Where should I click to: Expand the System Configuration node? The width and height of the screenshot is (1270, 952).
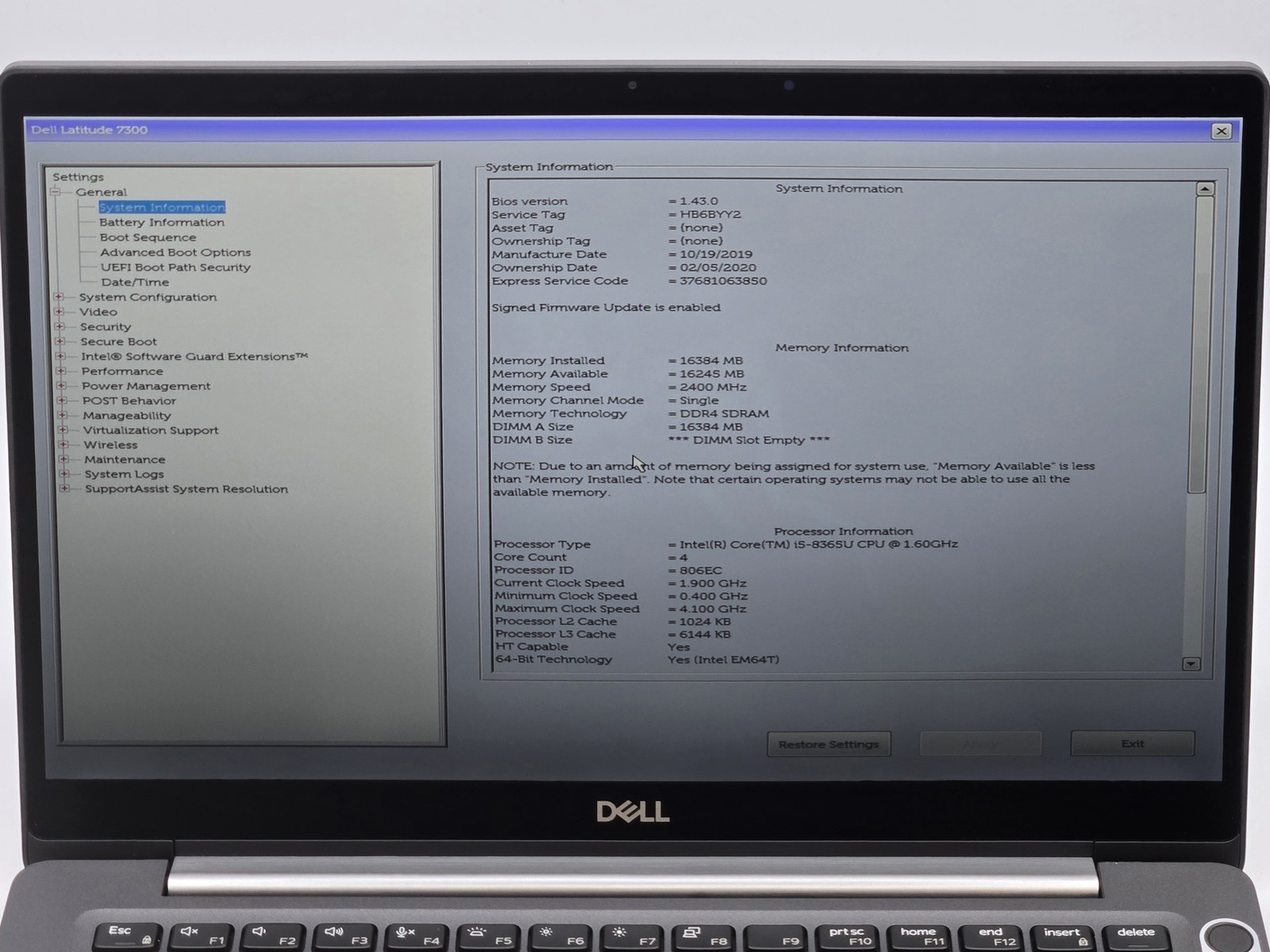click(58, 297)
